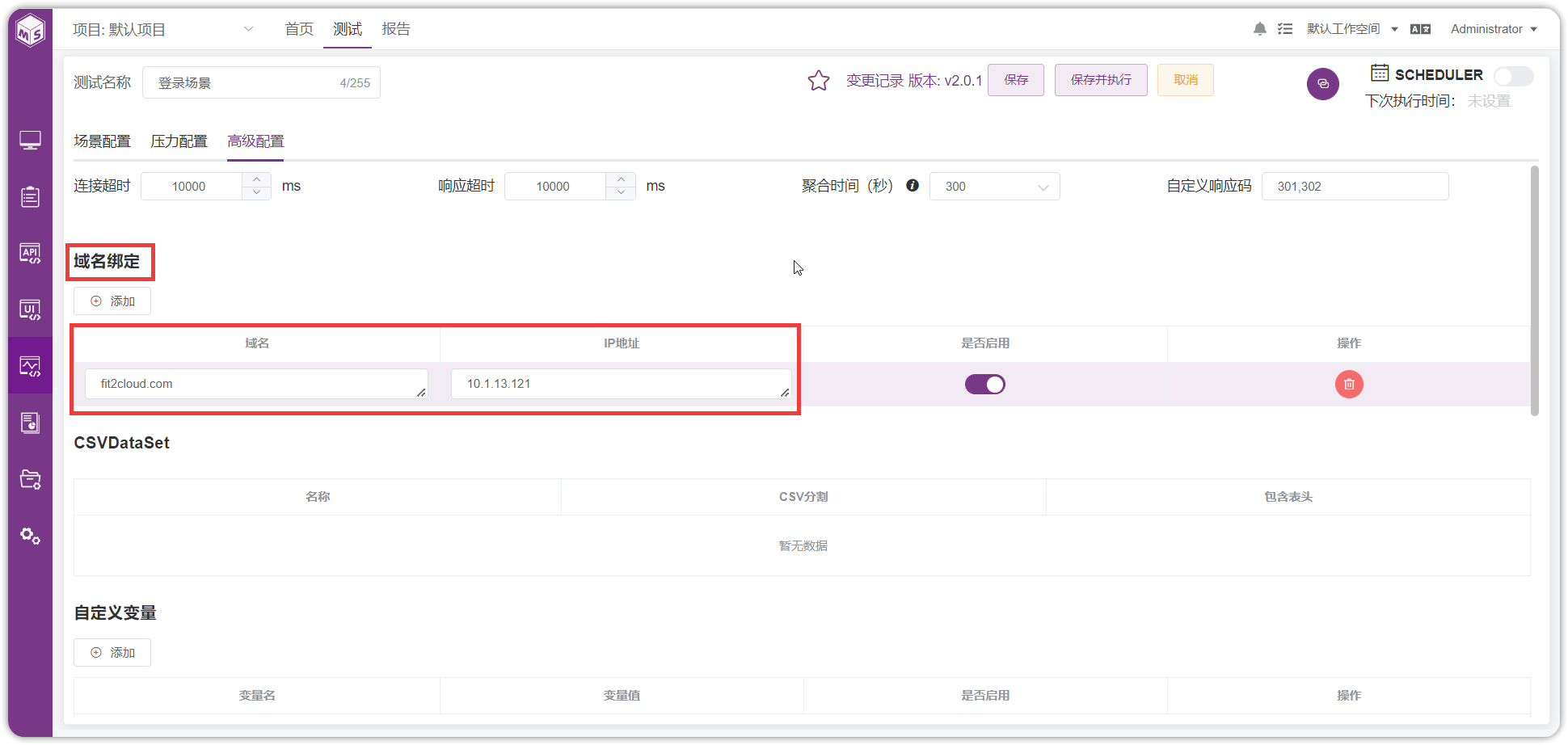Image resolution: width=1568 pixels, height=745 pixels.
Task: Edit the fit2cloud.com domain field
Action: point(256,384)
